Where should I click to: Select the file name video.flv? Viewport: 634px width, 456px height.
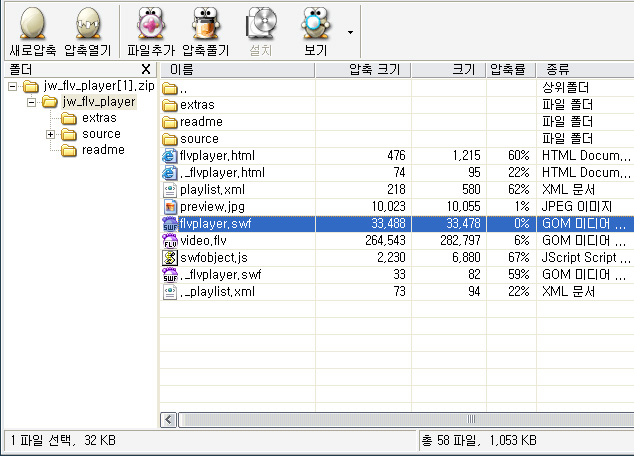[203, 241]
